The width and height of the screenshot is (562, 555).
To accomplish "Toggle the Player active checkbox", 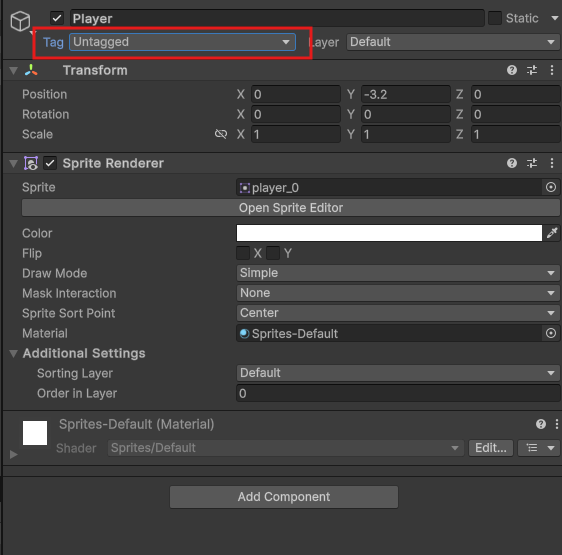I will coord(57,18).
